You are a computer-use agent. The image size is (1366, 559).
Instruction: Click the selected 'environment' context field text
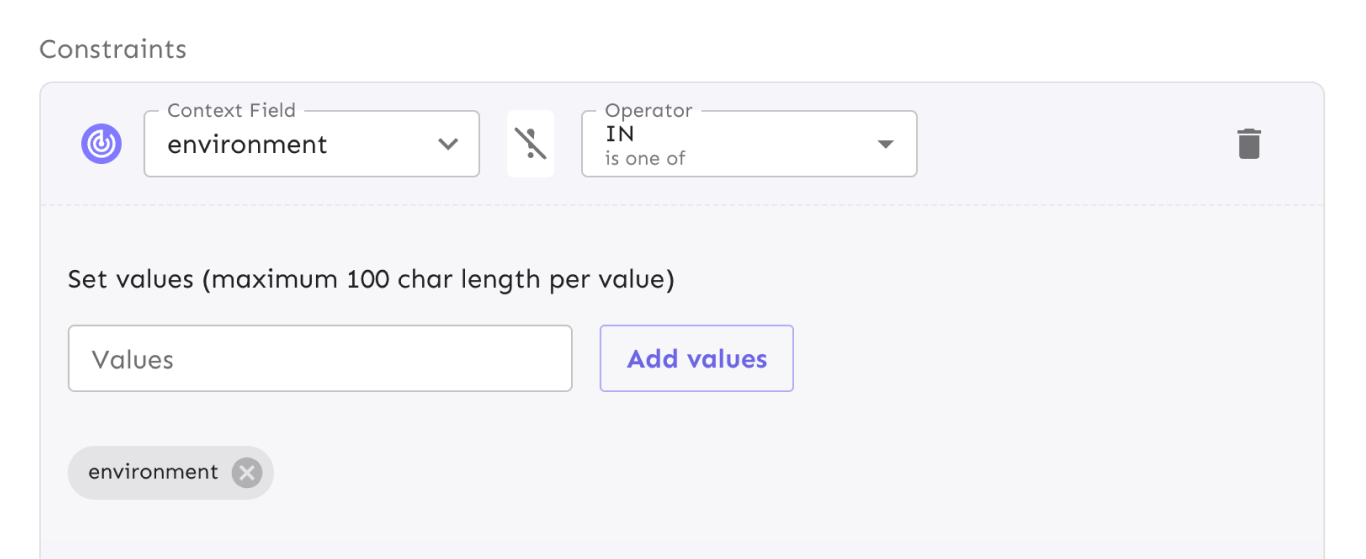pos(247,145)
